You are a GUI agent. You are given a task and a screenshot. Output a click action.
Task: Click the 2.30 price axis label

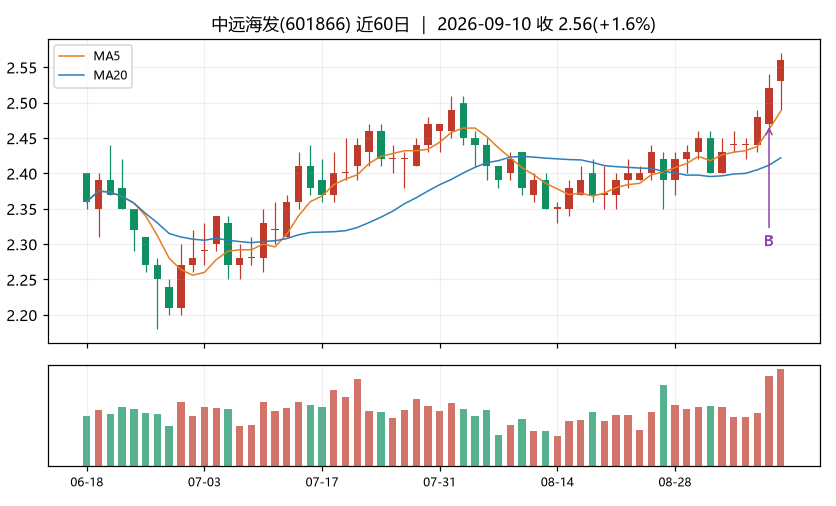(x=21, y=245)
